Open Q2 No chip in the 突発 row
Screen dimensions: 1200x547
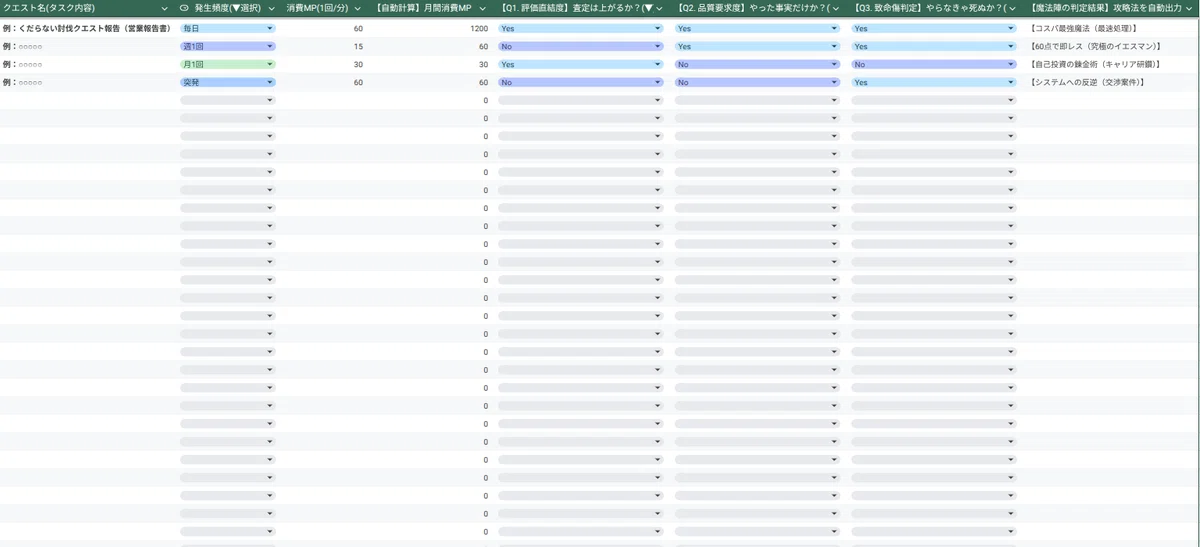point(757,82)
